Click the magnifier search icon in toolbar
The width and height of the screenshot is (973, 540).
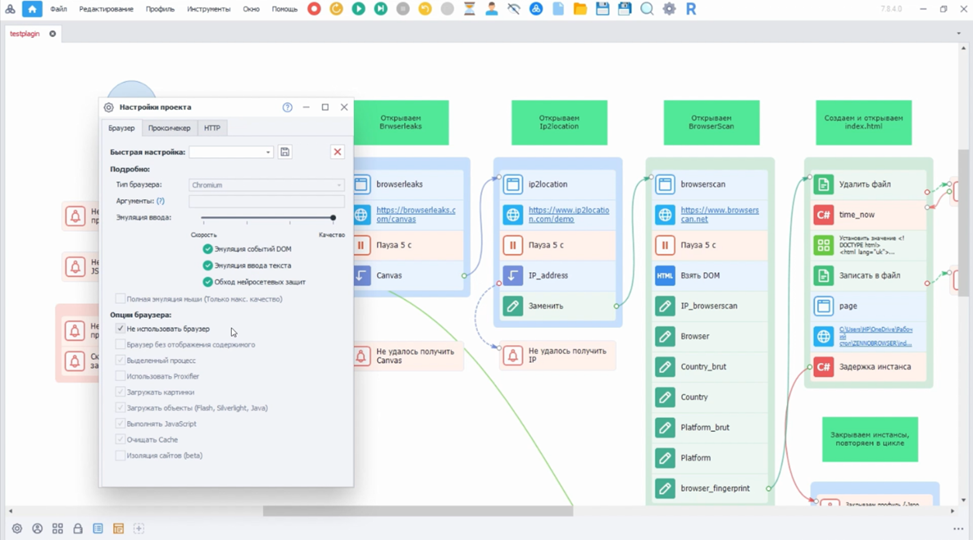[x=647, y=9]
